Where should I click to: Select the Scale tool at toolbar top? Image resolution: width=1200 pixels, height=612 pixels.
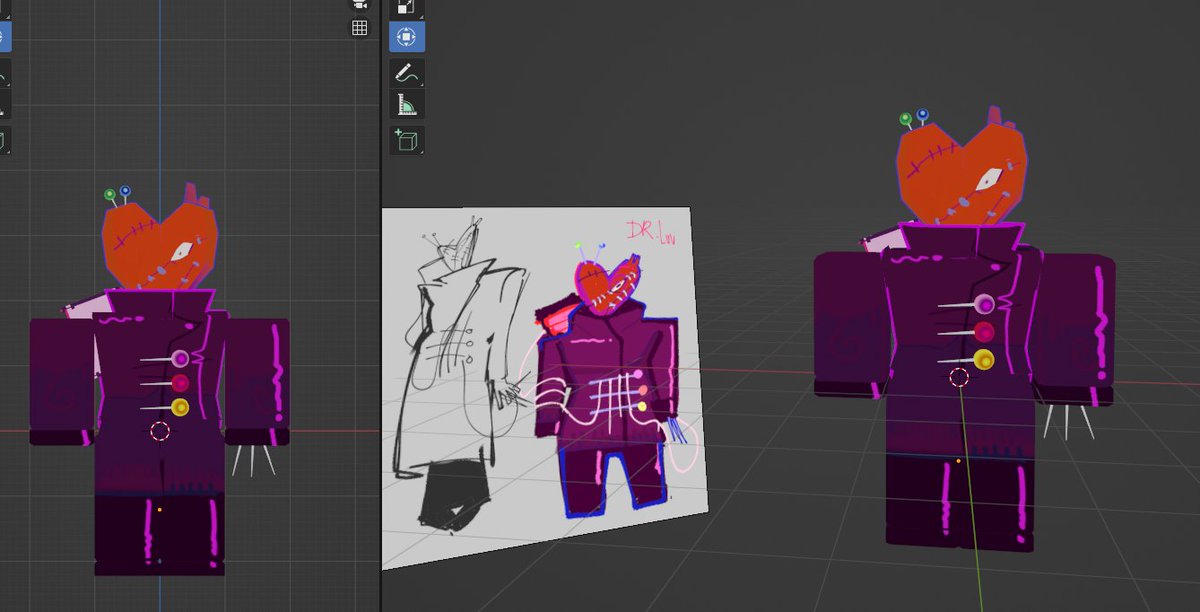click(406, 8)
